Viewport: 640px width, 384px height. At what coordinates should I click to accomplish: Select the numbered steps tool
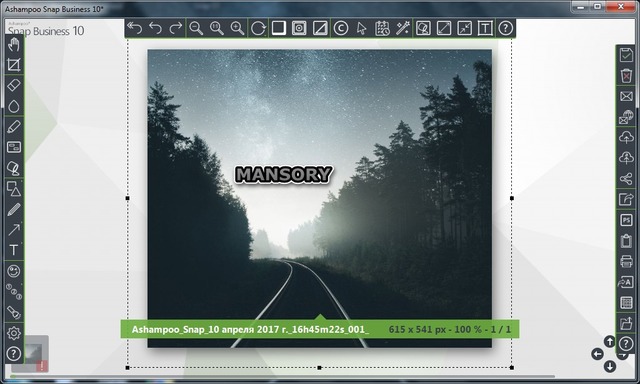tap(13, 292)
